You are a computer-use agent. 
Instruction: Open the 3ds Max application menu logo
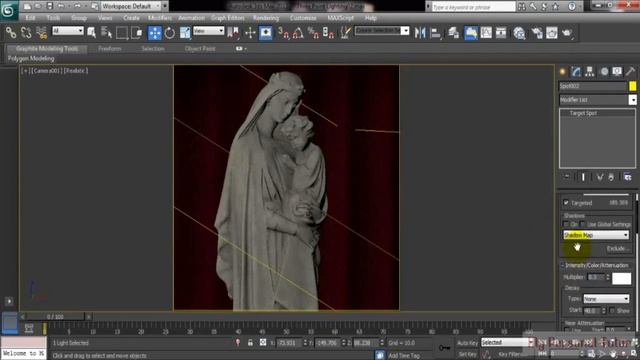coord(8,10)
